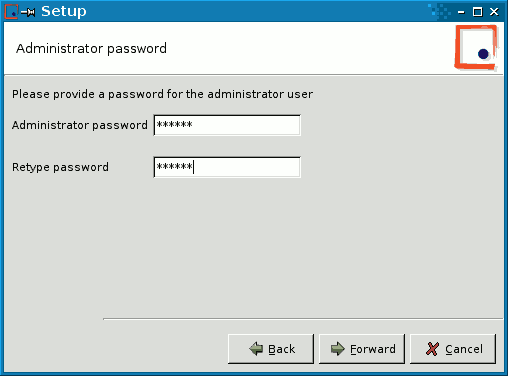Click the green left arrow icon on Back
Screen dimensions: 508x376
pos(256,349)
